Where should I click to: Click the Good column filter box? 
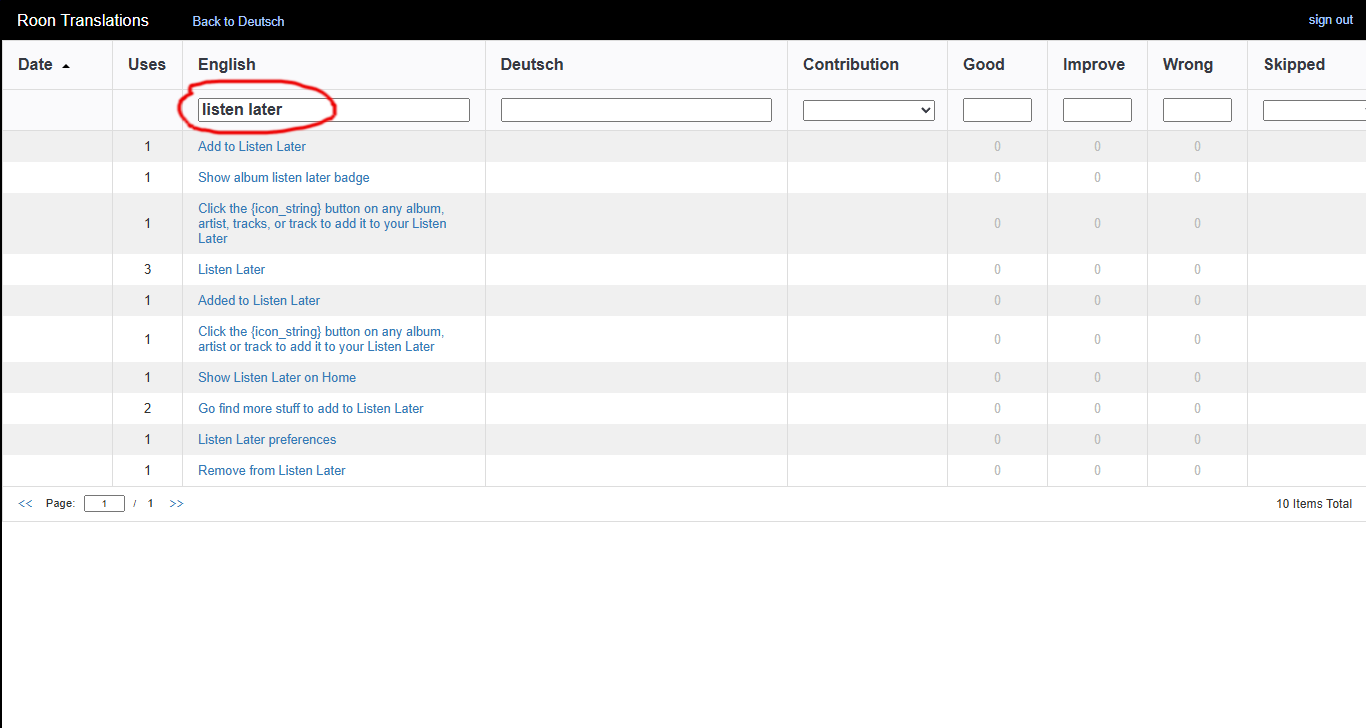coord(997,110)
